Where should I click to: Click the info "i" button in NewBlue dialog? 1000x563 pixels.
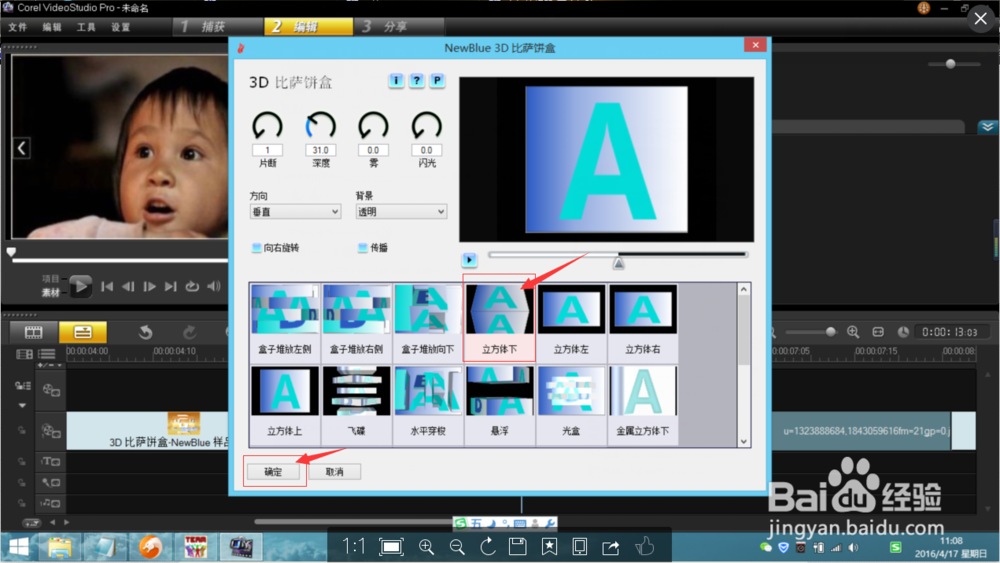(396, 80)
